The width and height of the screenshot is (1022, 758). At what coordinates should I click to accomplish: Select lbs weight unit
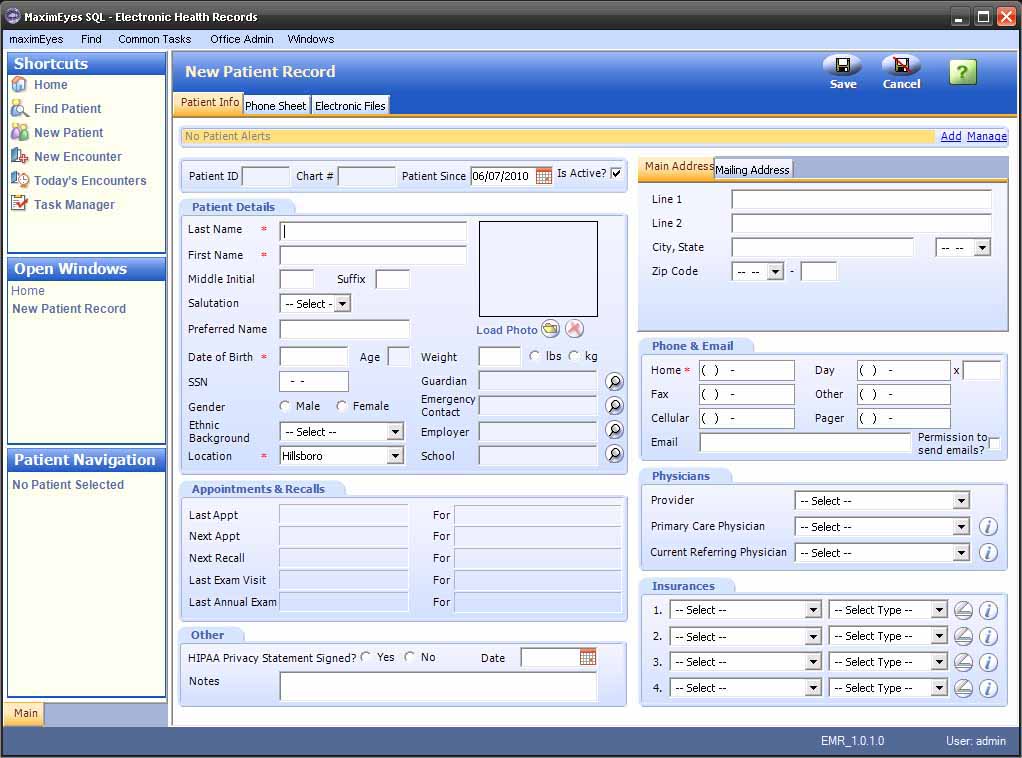coord(534,356)
